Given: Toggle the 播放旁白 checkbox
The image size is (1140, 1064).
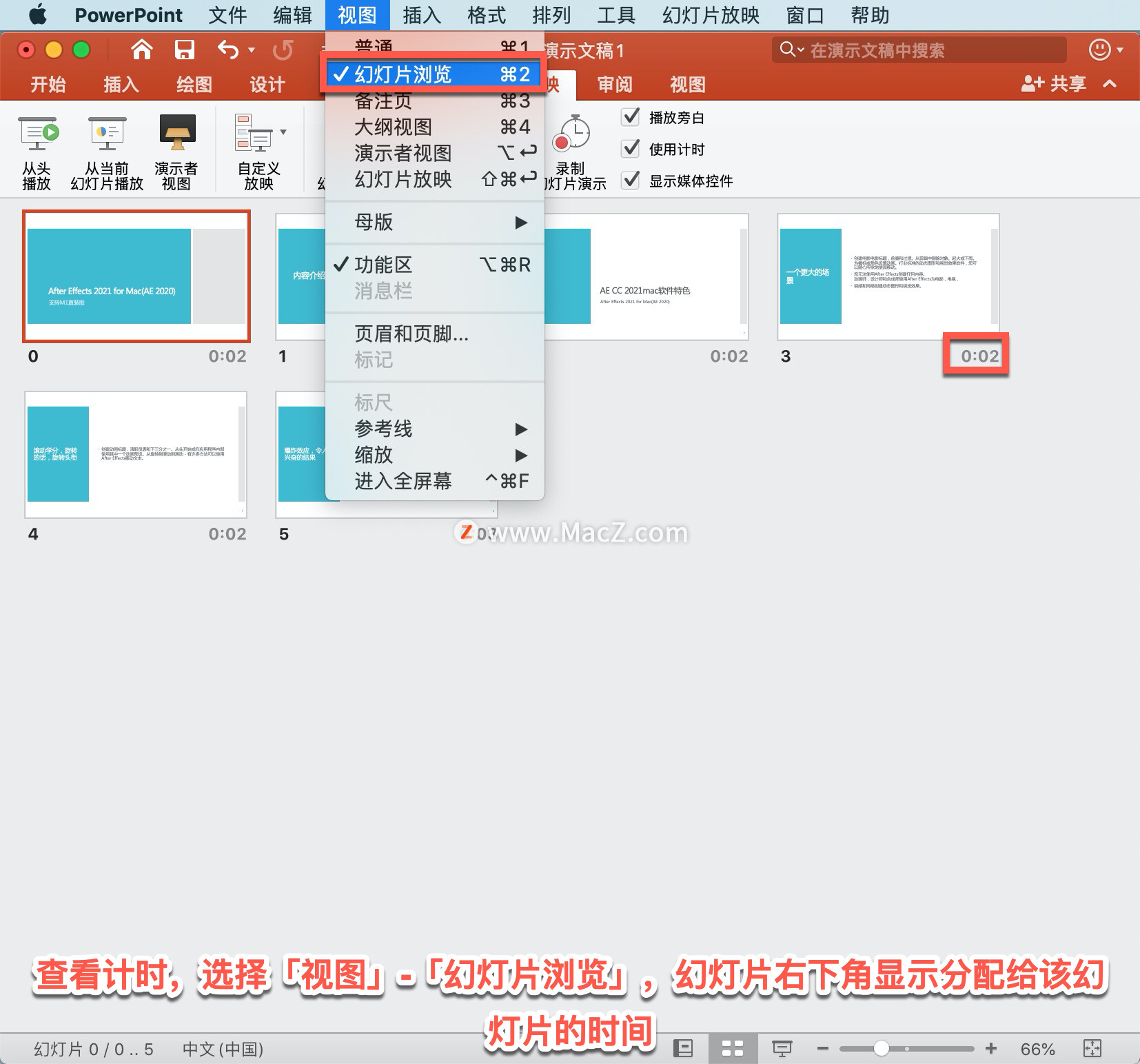Looking at the screenshot, I should pos(631,117).
